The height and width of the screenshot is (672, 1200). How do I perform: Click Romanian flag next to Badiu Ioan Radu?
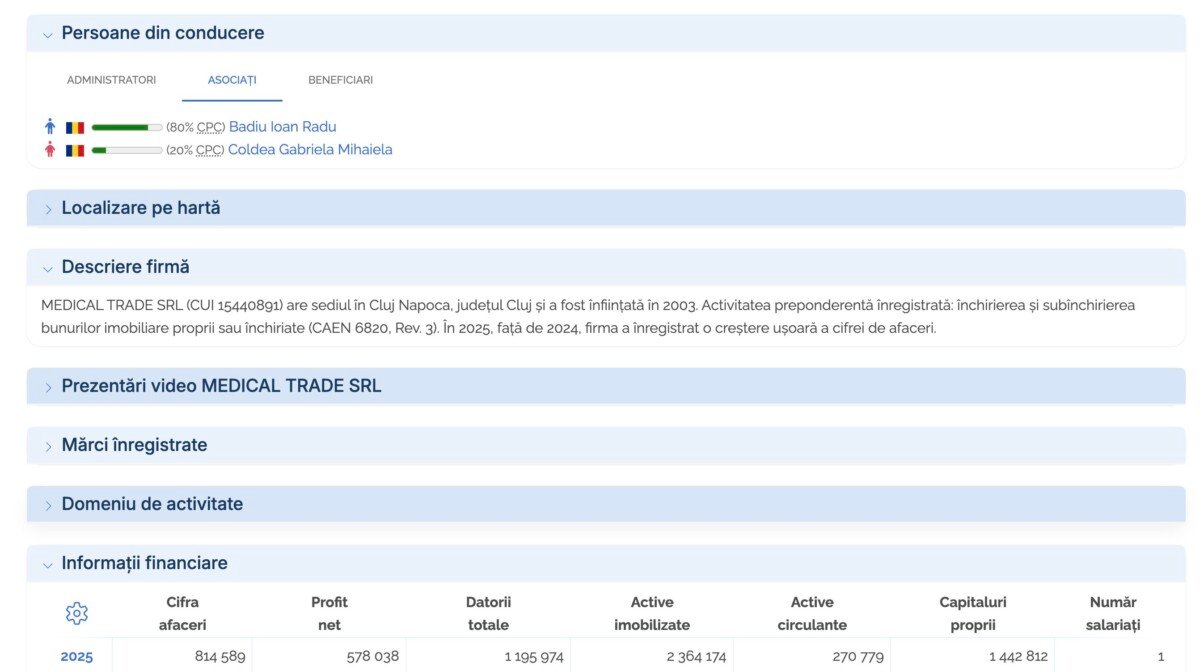click(x=75, y=128)
